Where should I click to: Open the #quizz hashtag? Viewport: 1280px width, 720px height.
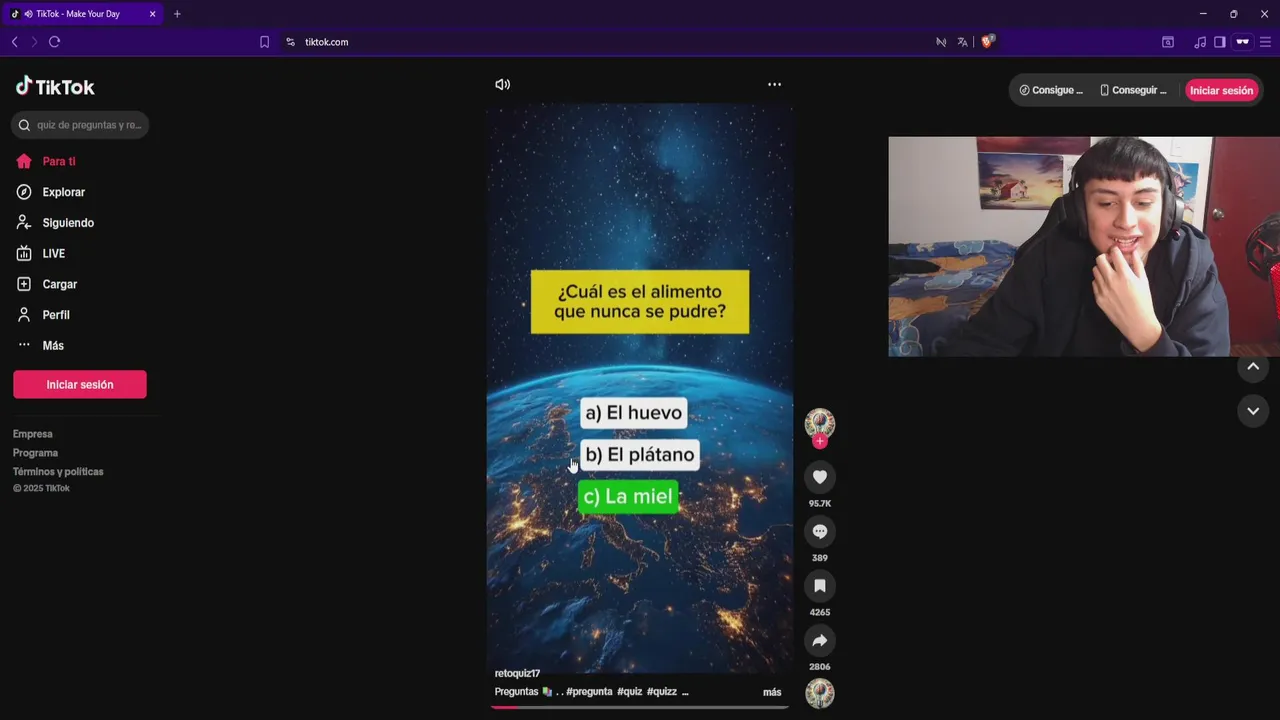(x=662, y=692)
